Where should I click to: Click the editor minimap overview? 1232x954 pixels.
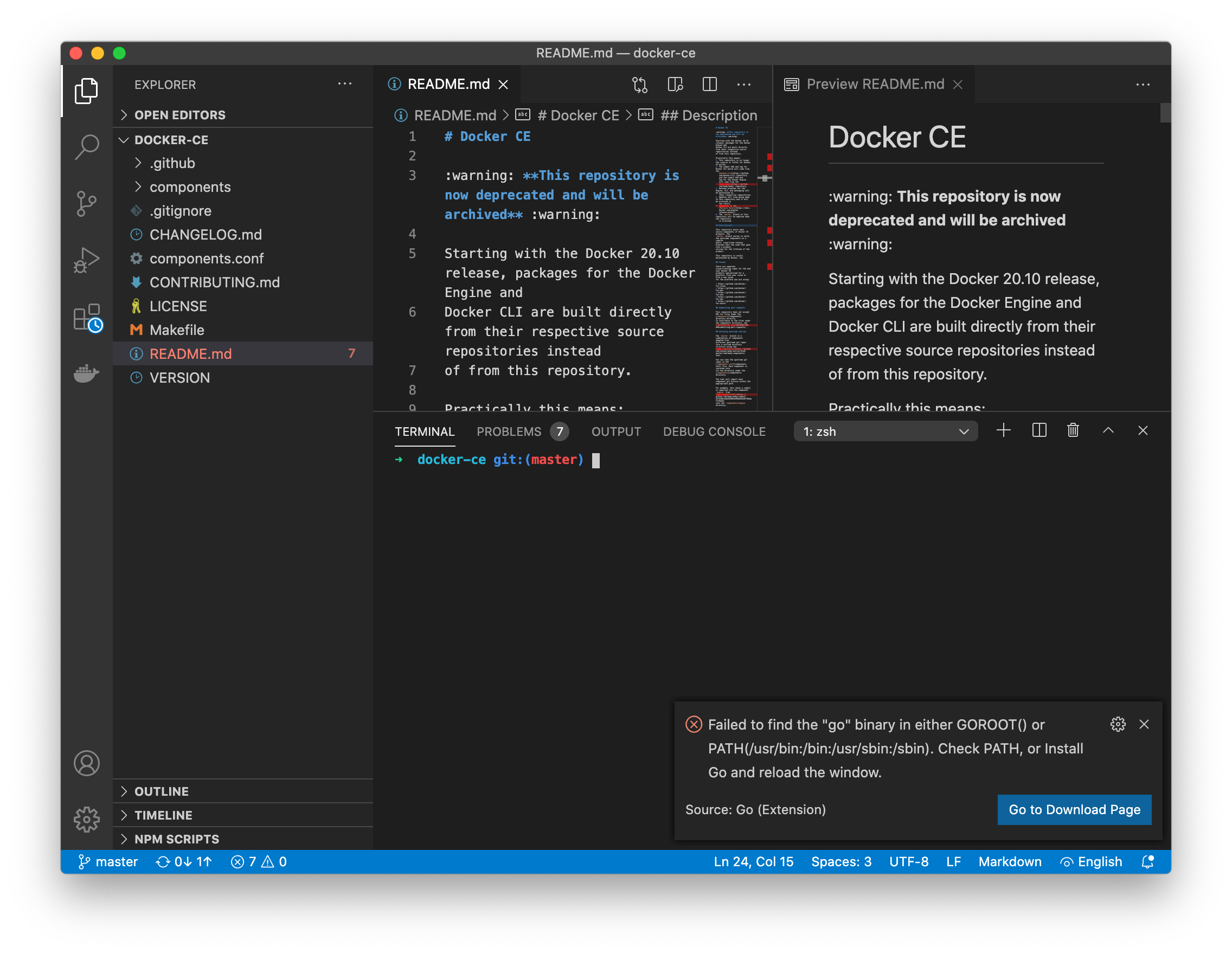735,268
